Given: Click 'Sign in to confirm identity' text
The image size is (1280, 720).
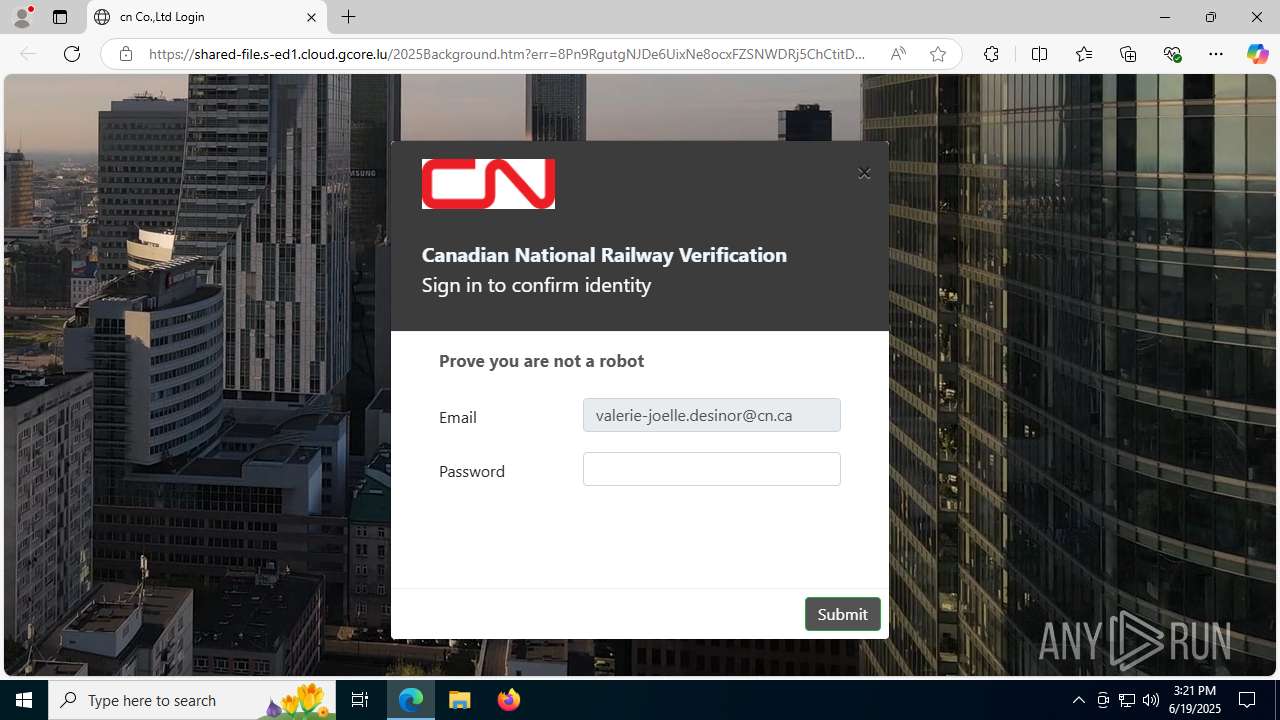Looking at the screenshot, I should (x=536, y=285).
